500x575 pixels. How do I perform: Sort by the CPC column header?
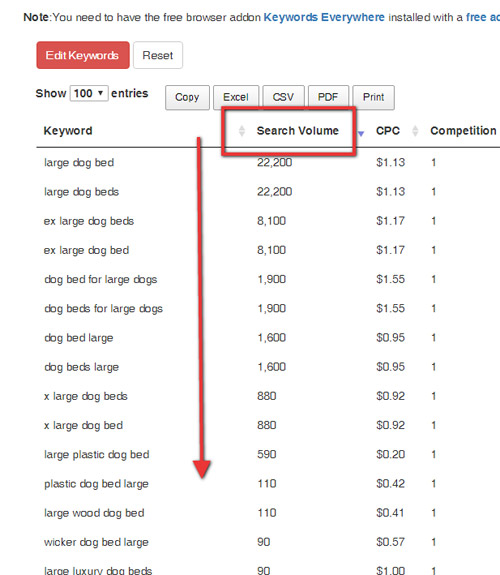coord(387,131)
